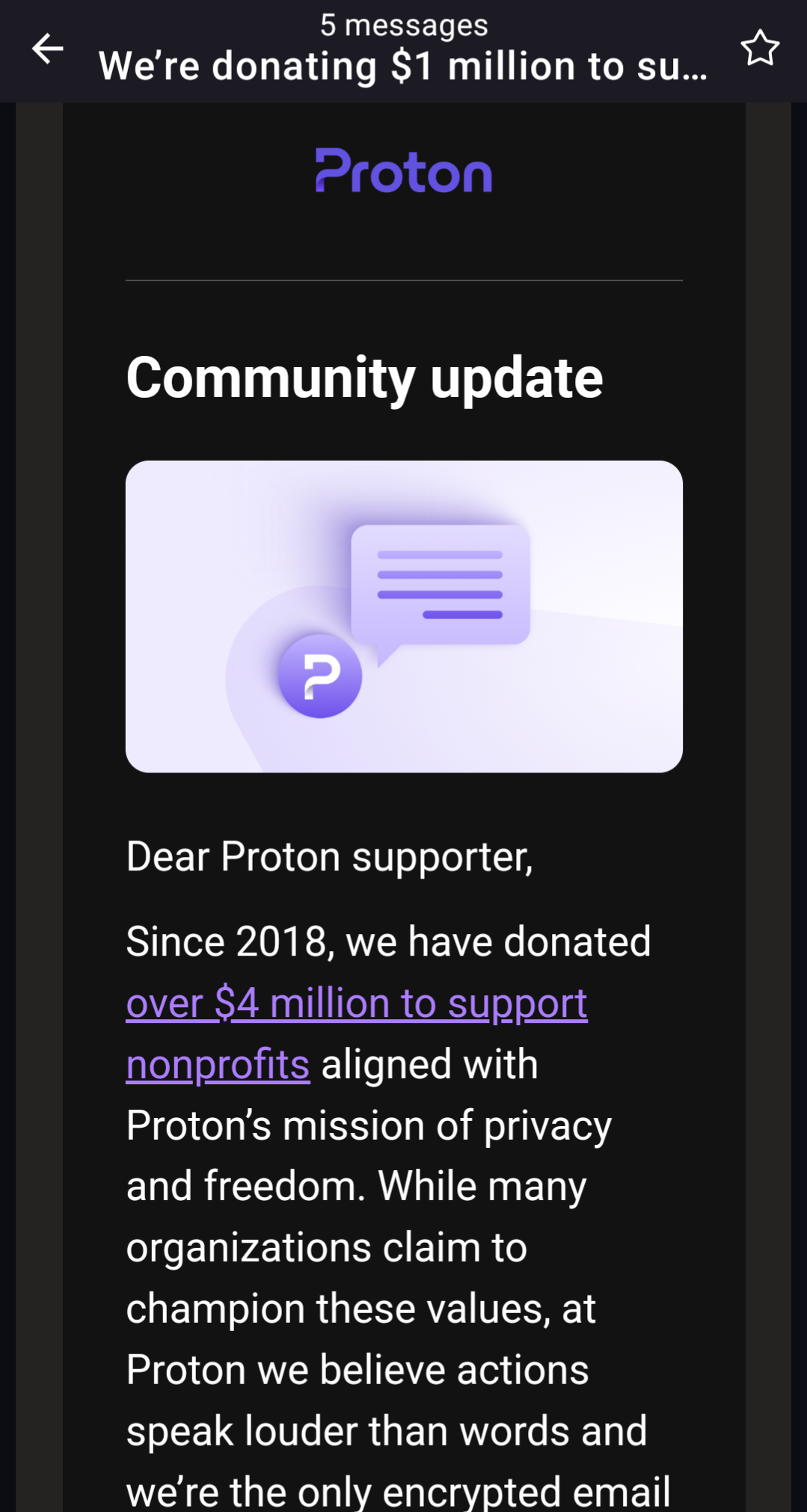Click the speech bubble icon in banner
Image resolution: width=807 pixels, height=1512 pixels.
[440, 585]
